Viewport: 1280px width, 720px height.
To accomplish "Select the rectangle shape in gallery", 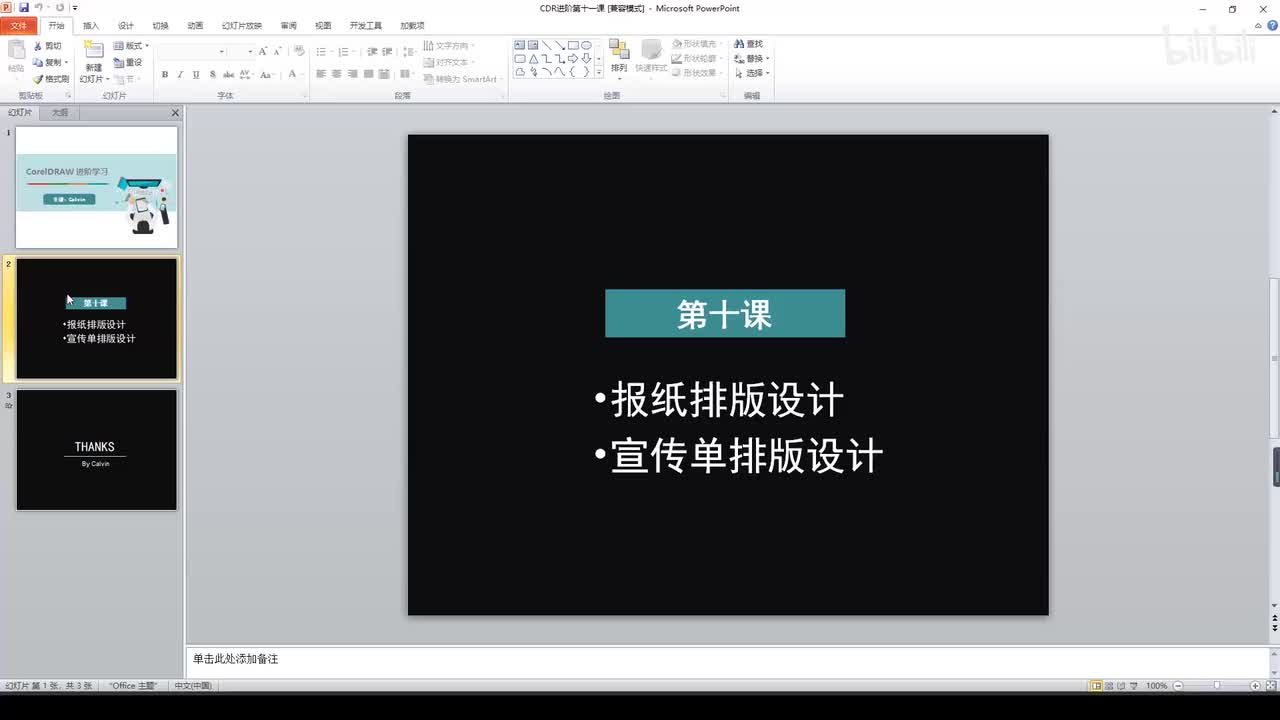I will point(573,45).
